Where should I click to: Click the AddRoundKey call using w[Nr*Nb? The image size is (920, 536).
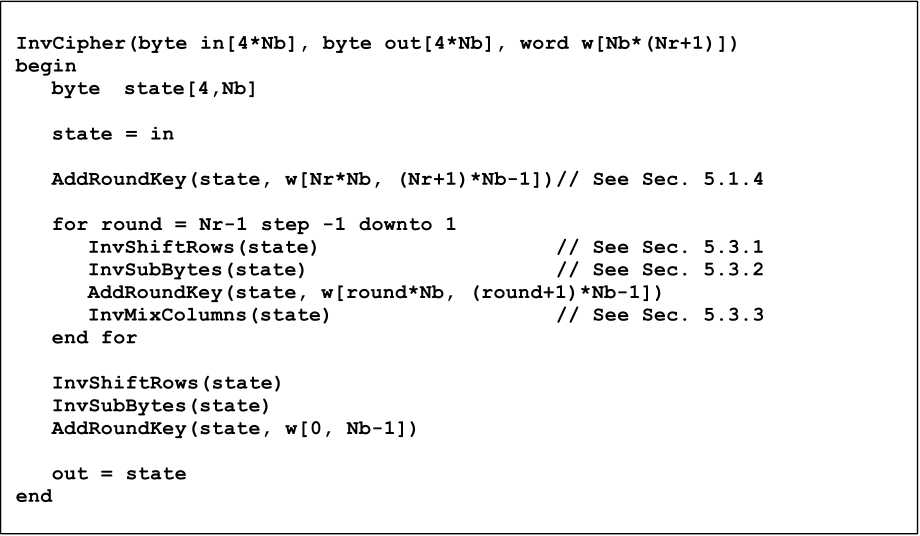[x=300, y=180]
